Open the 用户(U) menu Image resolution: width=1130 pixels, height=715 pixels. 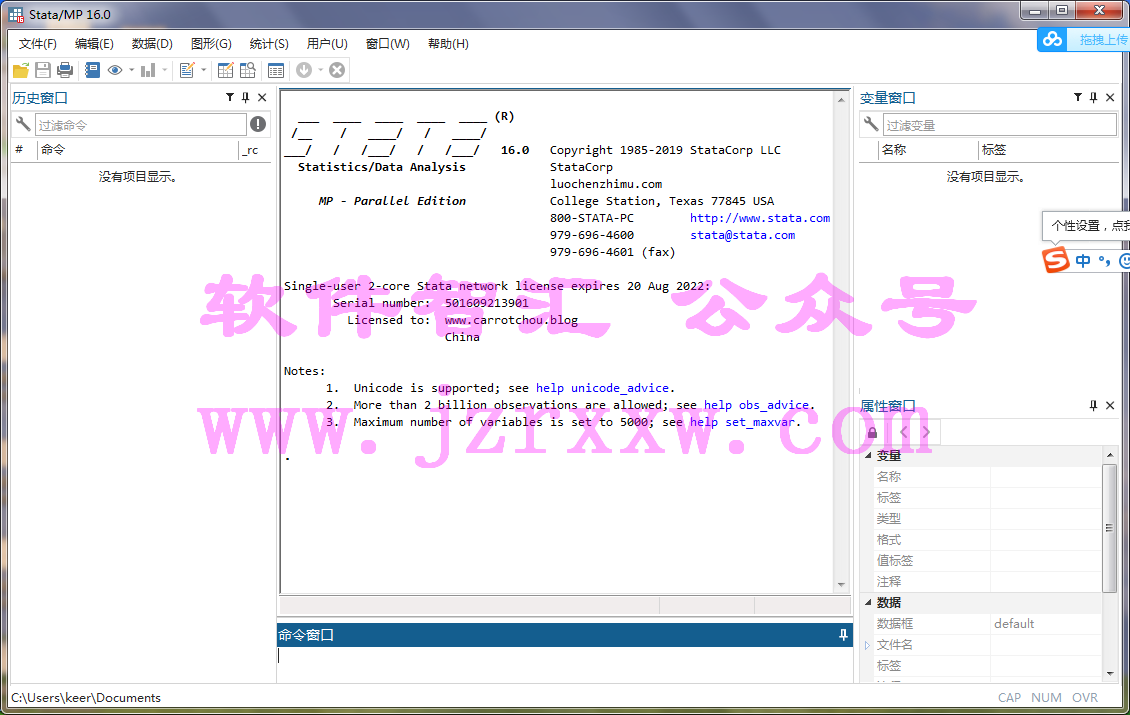click(x=327, y=44)
